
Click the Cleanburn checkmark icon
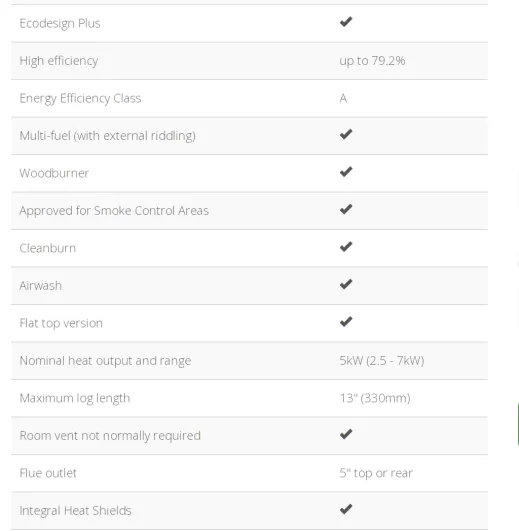346,247
